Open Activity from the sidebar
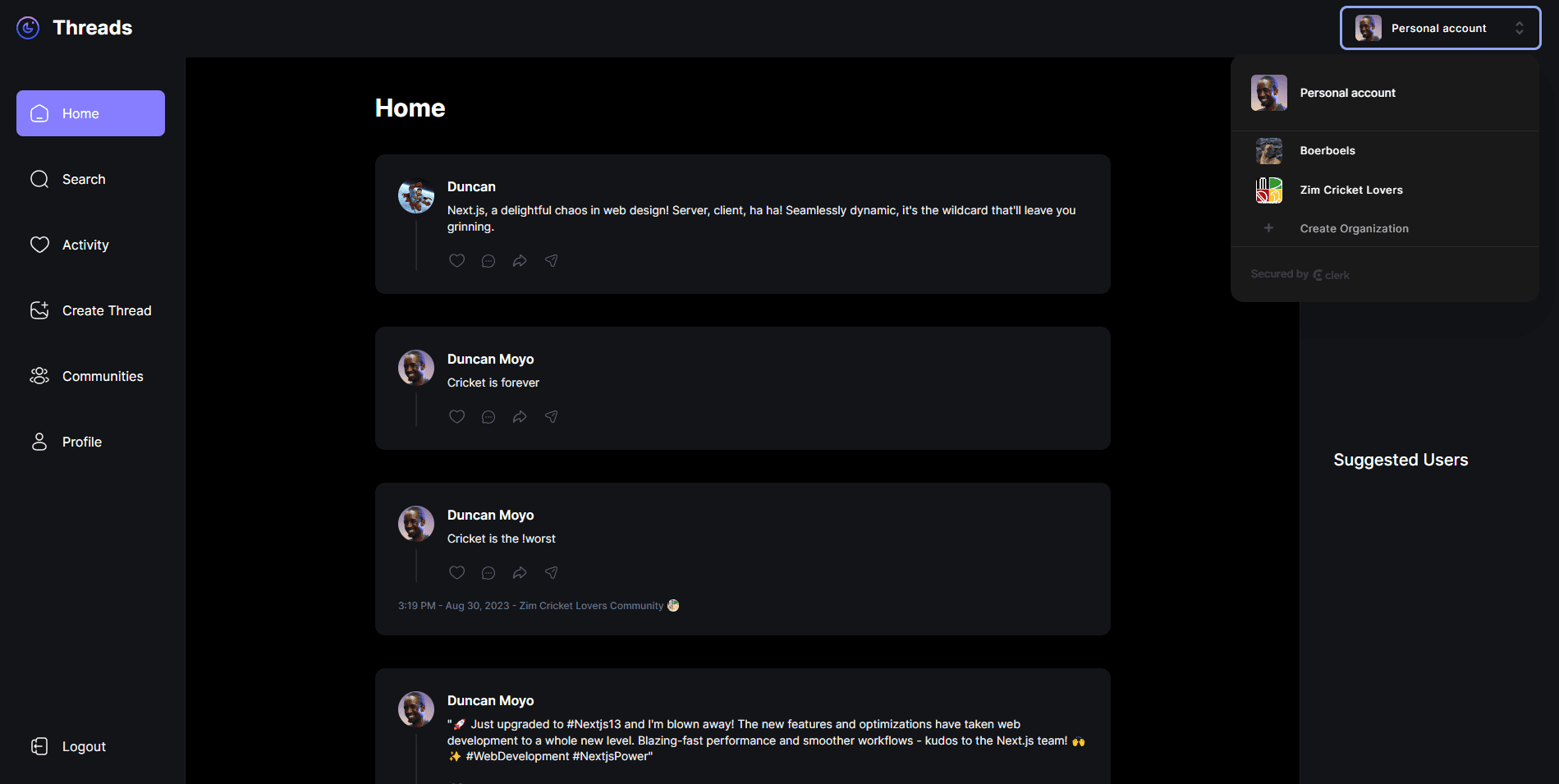Image resolution: width=1559 pixels, height=784 pixels. (x=85, y=244)
